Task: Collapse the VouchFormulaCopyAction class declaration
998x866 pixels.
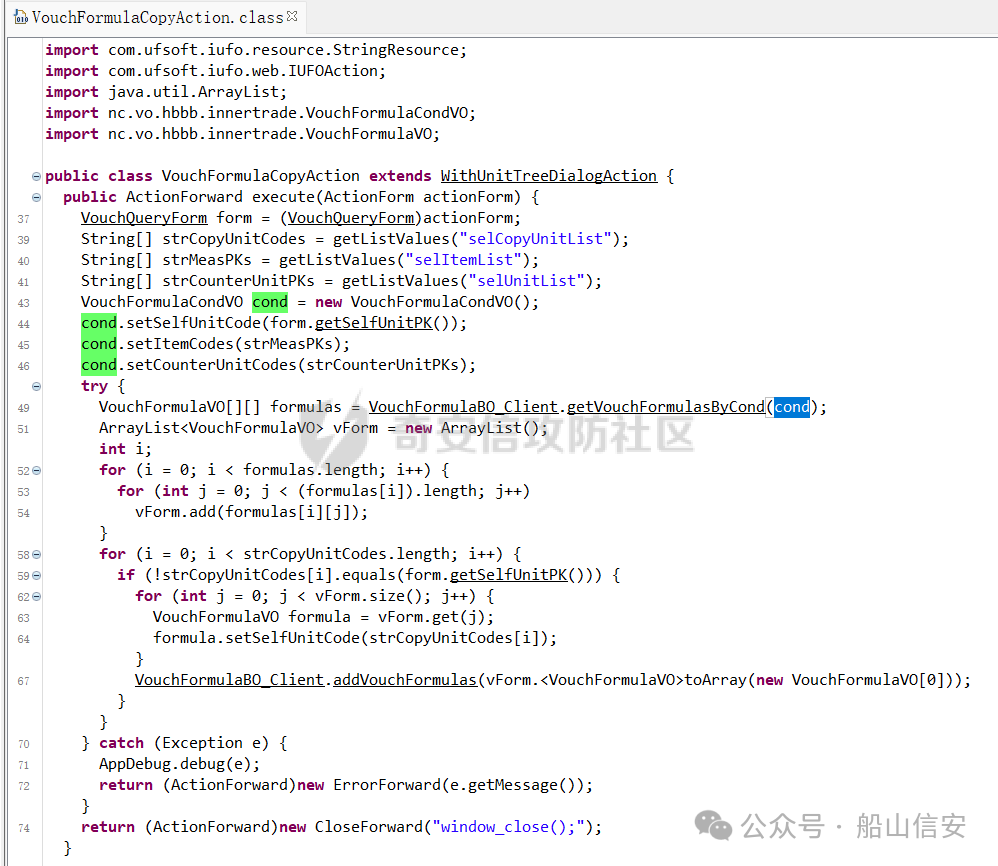Action: pos(37,176)
